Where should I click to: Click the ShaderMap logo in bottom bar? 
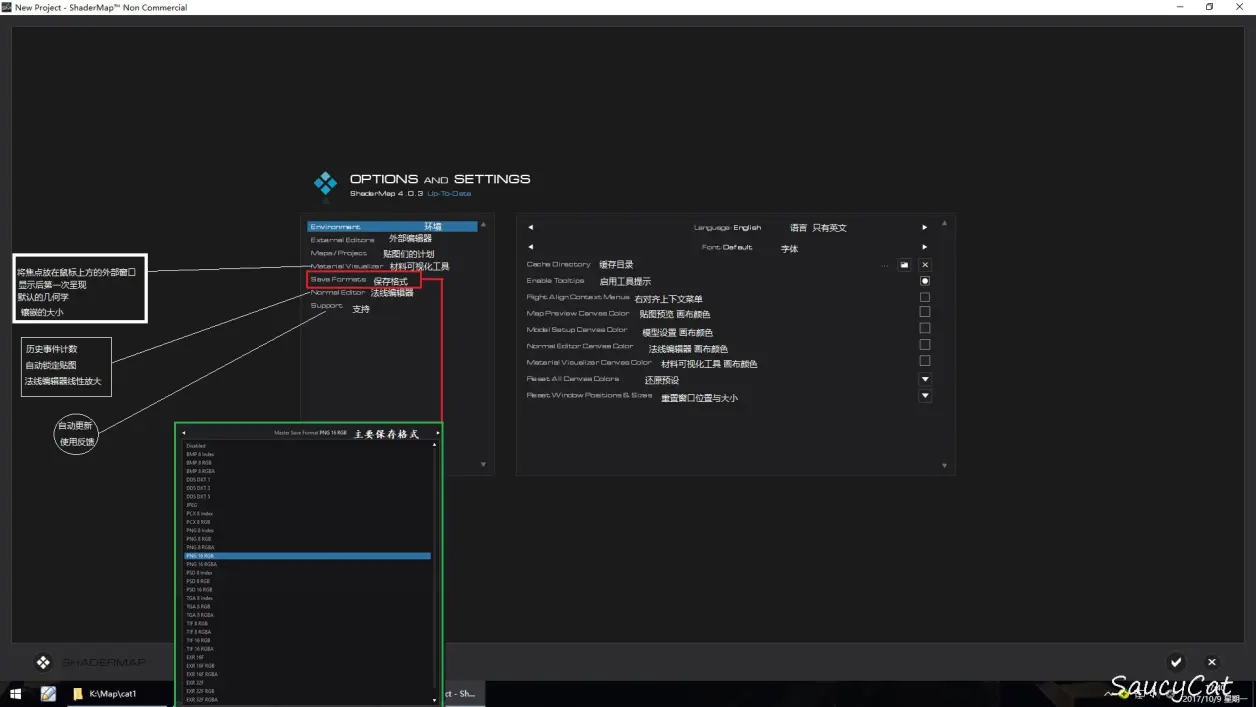43,662
